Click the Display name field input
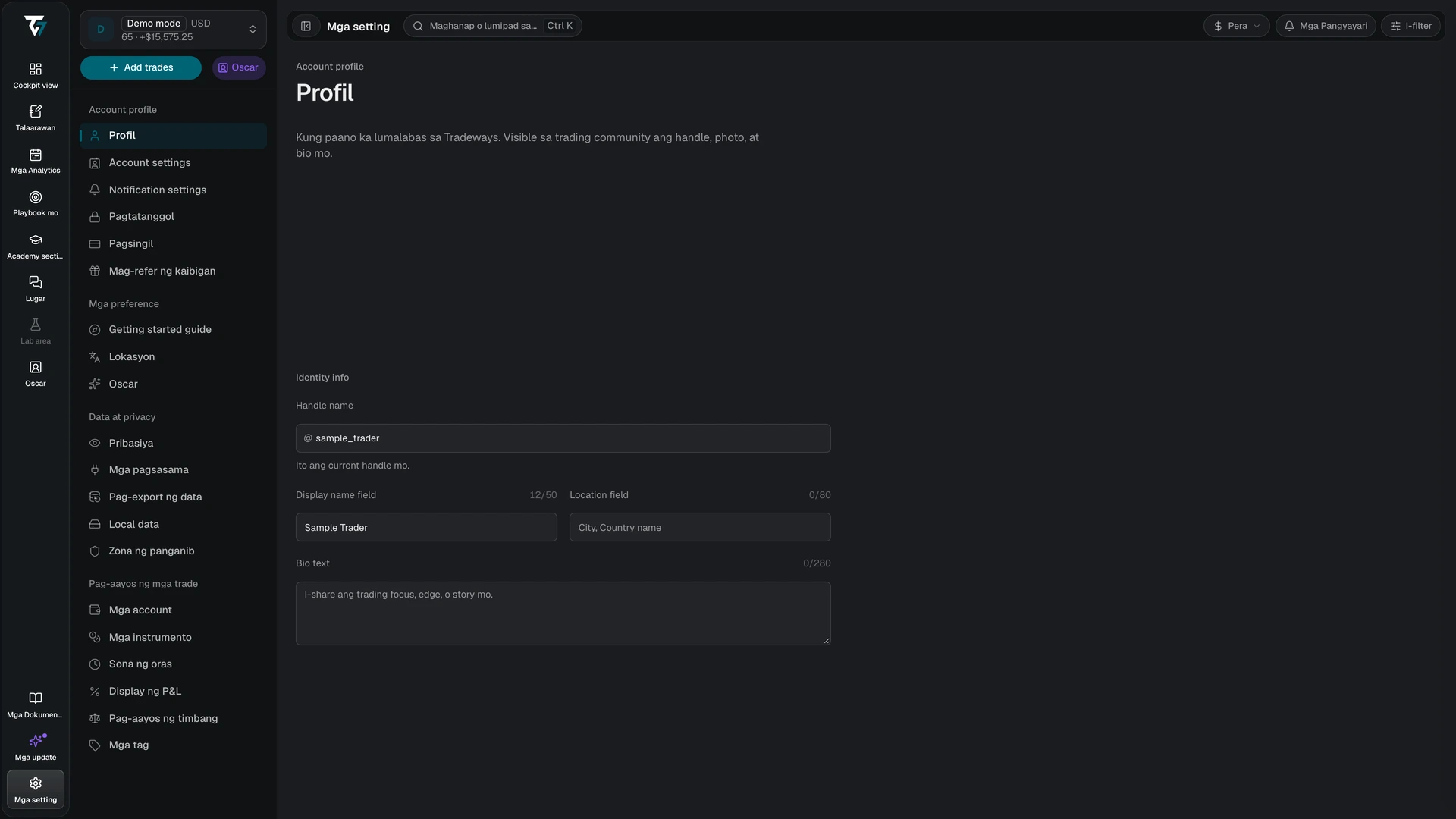The image size is (1456, 819). click(x=426, y=527)
